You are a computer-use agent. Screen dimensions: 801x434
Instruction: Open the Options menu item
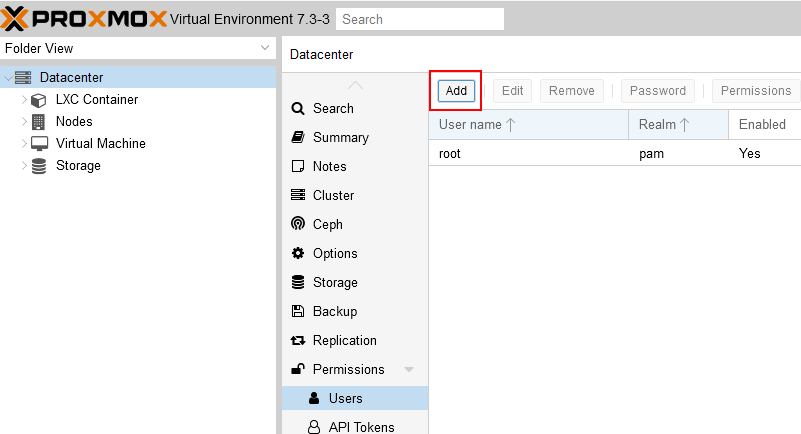355,253
